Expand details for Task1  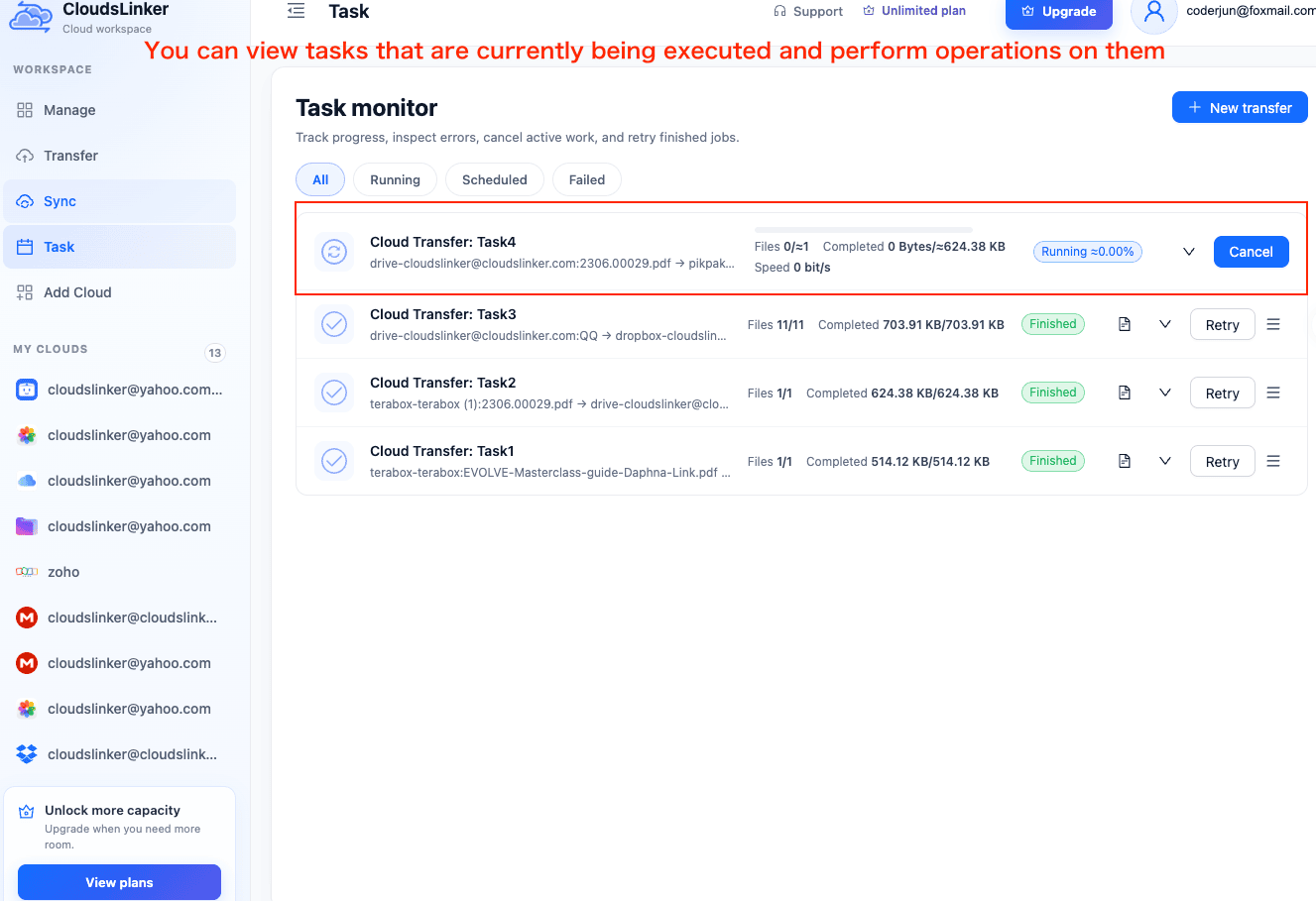(1165, 461)
